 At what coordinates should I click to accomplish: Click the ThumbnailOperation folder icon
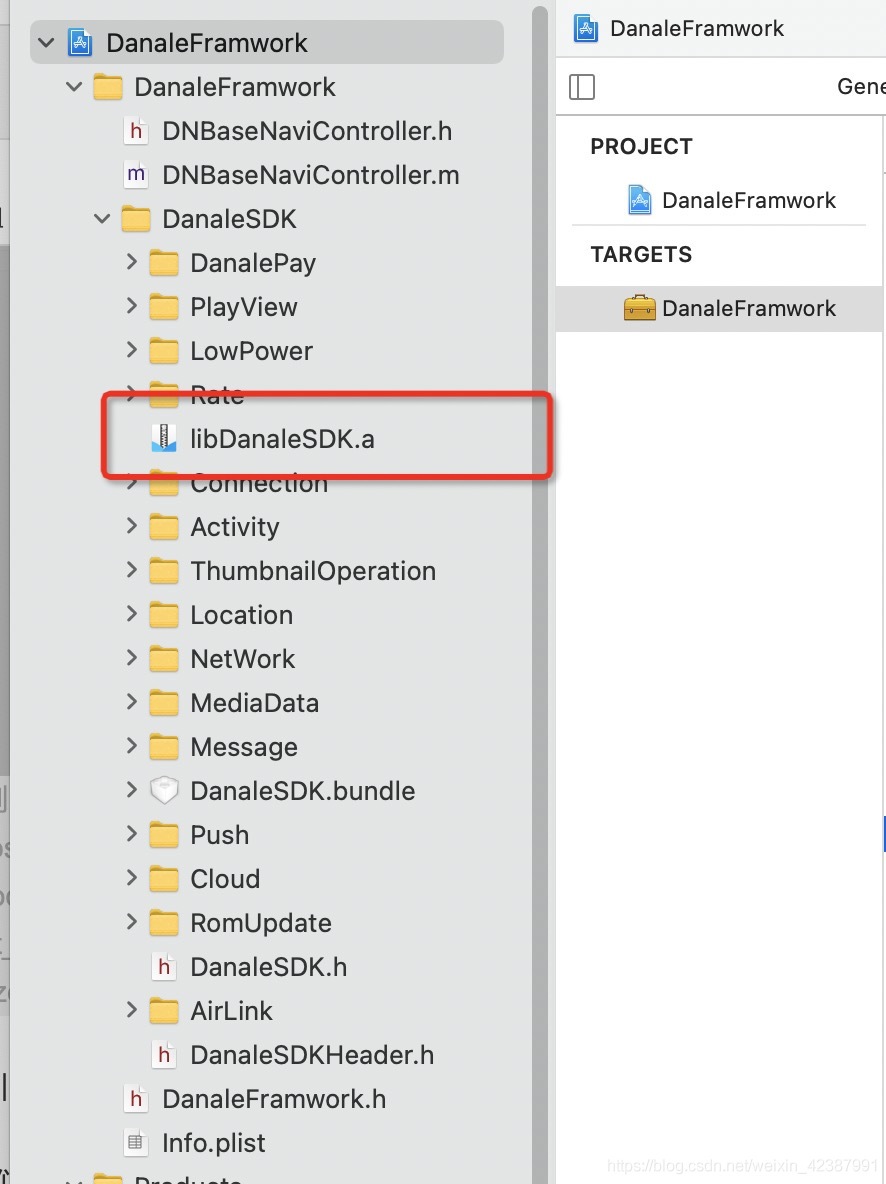pyautogui.click(x=164, y=571)
